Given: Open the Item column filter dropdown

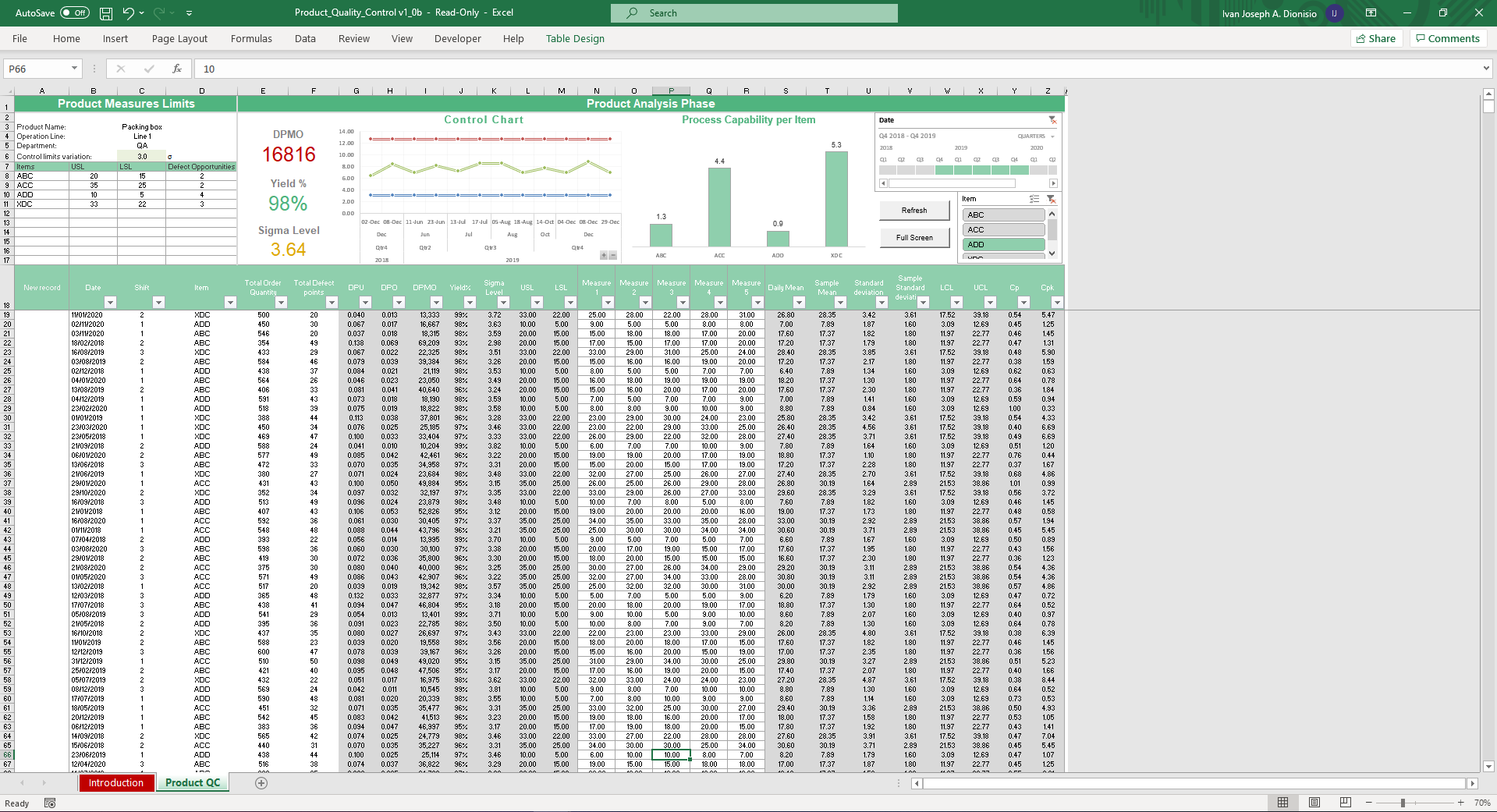Looking at the screenshot, I should tap(230, 303).
